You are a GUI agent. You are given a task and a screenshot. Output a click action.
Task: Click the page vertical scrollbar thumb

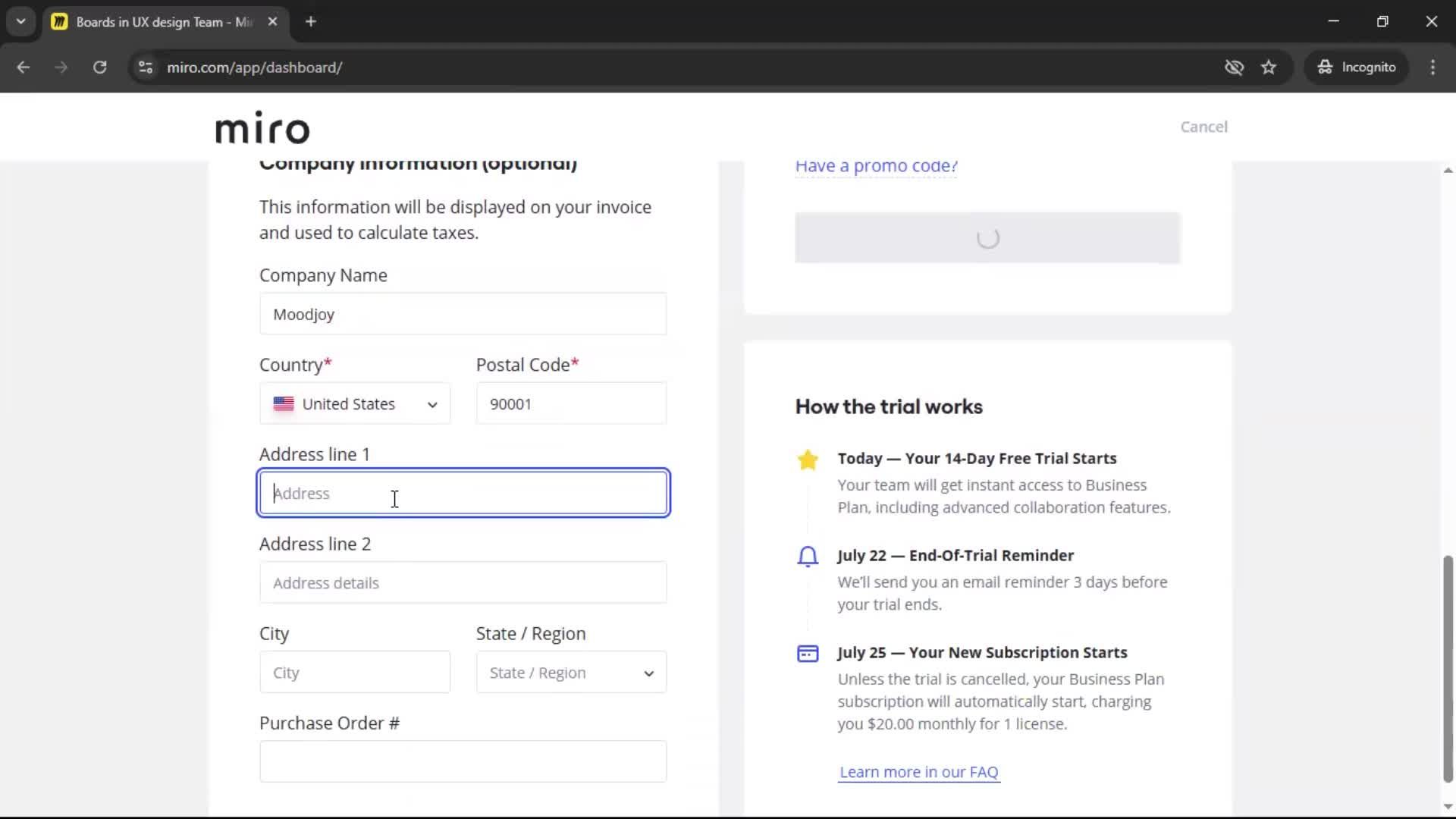pos(1447,669)
